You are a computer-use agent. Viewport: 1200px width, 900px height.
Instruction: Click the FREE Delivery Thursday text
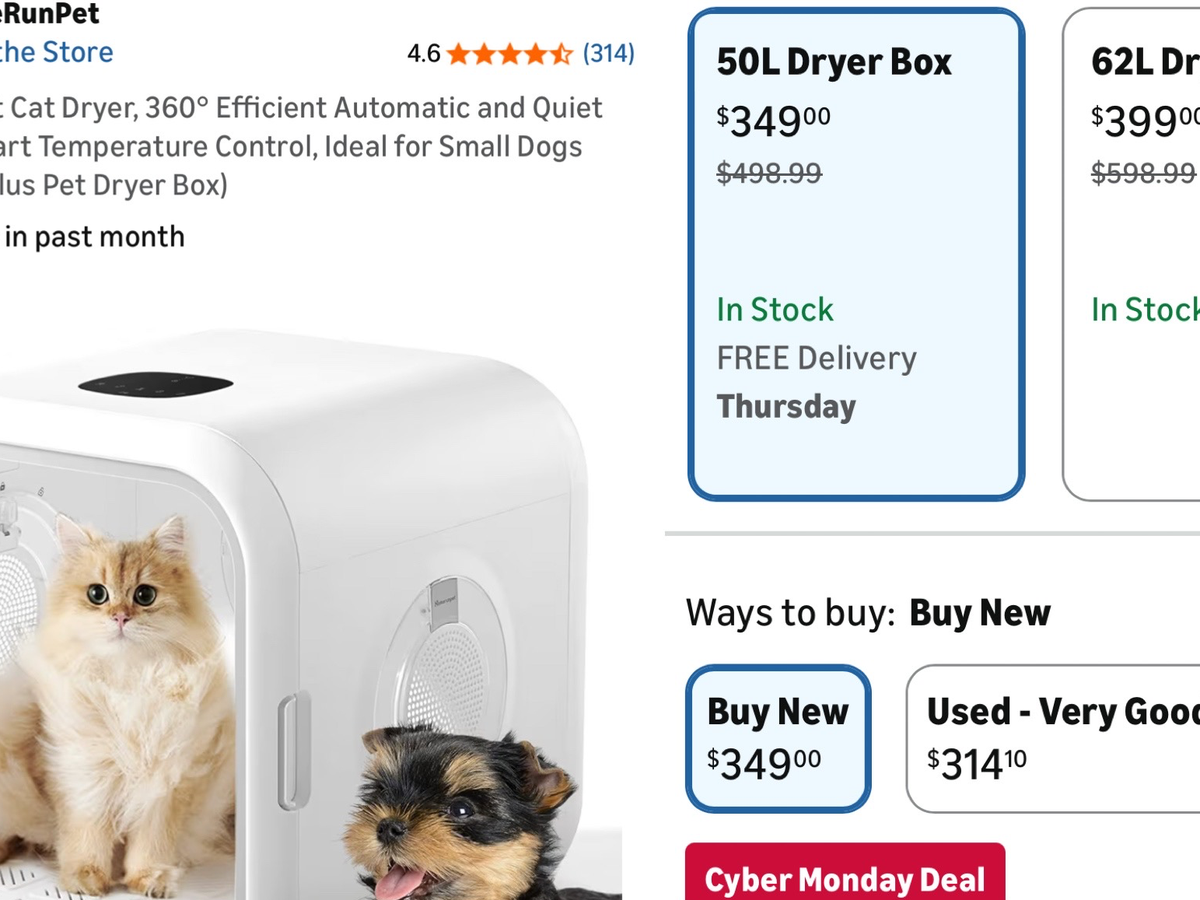pyautogui.click(x=816, y=382)
